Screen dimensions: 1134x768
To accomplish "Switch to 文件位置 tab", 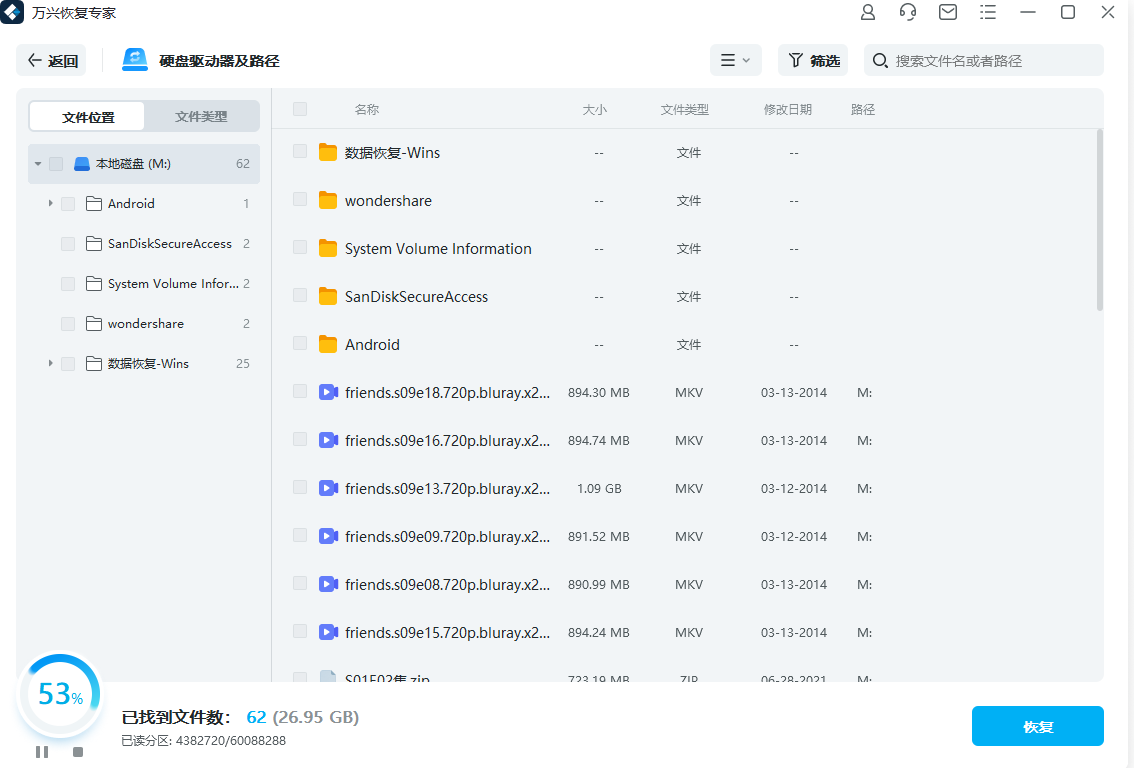I will click(88, 116).
